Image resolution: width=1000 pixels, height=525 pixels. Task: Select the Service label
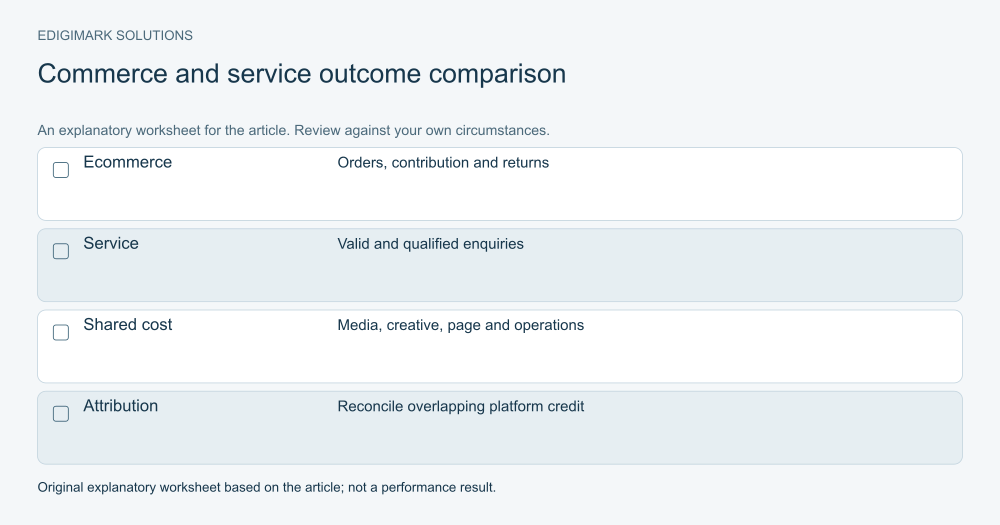tap(111, 243)
